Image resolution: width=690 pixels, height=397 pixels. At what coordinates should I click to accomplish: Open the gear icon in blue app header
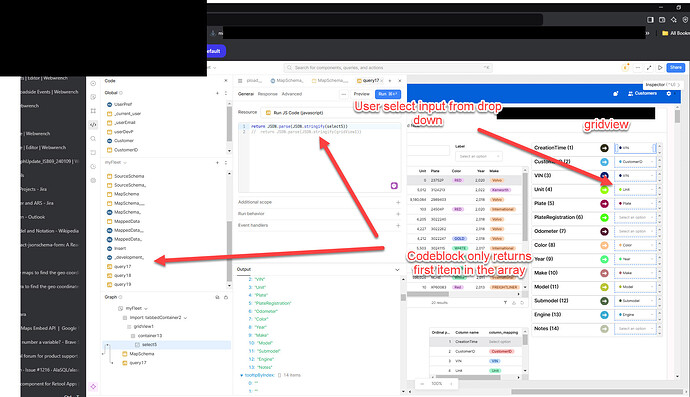[669, 93]
